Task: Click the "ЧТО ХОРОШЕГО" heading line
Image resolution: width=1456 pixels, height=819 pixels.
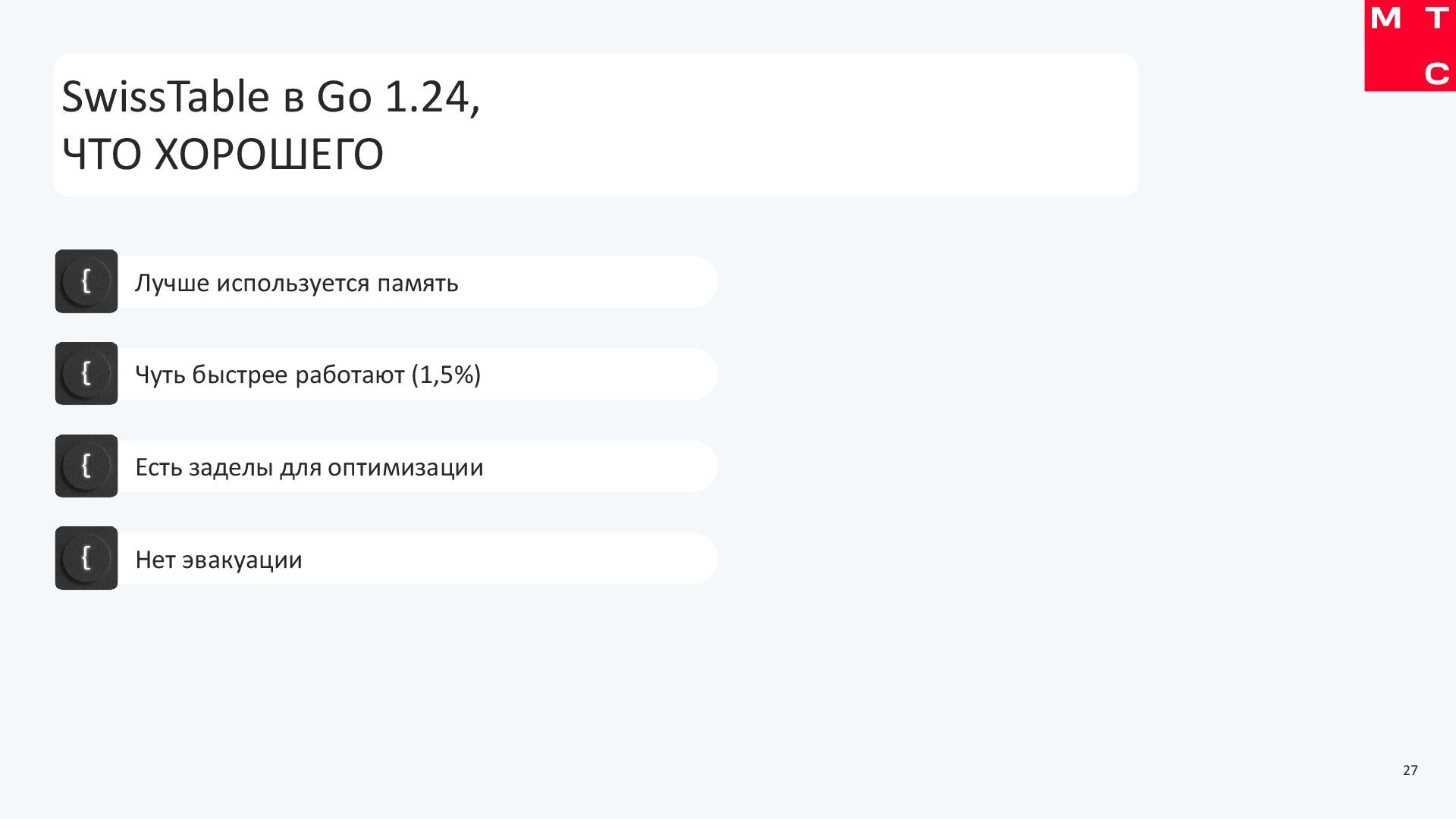Action: click(x=222, y=155)
